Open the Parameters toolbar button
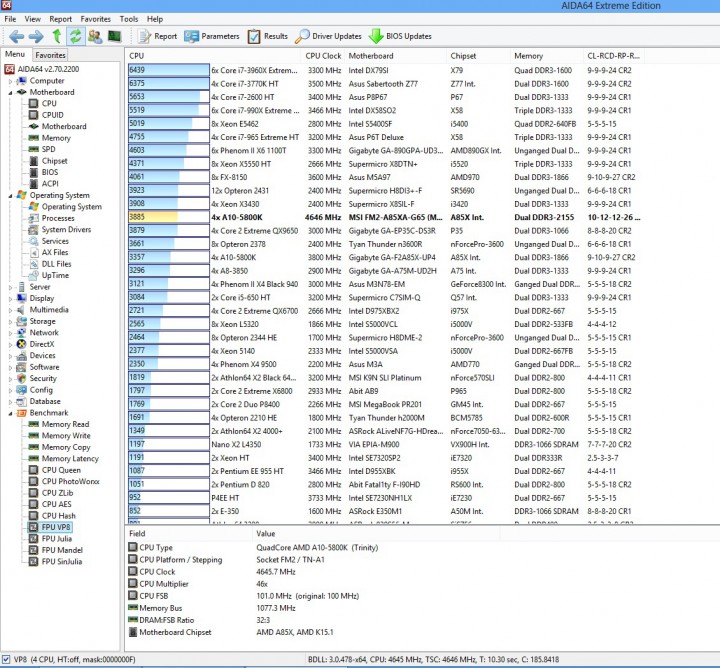The width and height of the screenshot is (720, 668). 212,36
